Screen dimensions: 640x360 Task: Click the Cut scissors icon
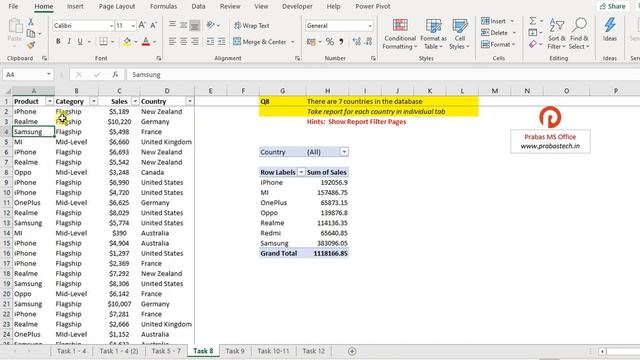[31, 22]
